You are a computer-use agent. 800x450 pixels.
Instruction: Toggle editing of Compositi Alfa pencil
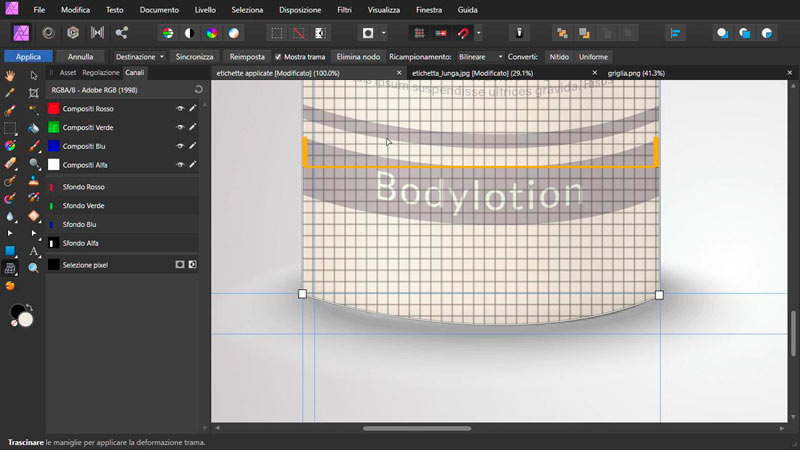tap(192, 165)
